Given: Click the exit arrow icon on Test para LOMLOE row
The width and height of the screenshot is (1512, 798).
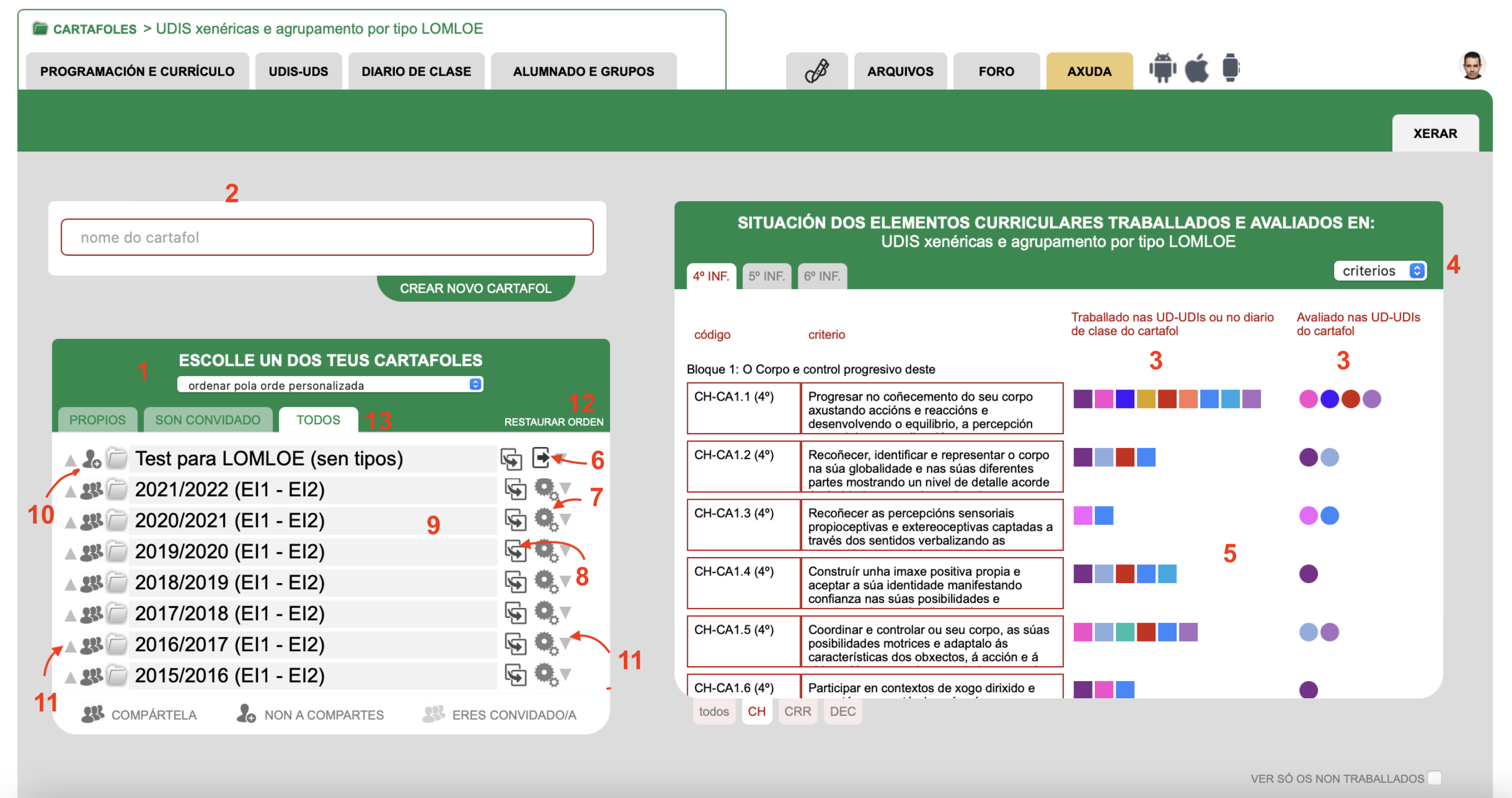Looking at the screenshot, I should [541, 457].
